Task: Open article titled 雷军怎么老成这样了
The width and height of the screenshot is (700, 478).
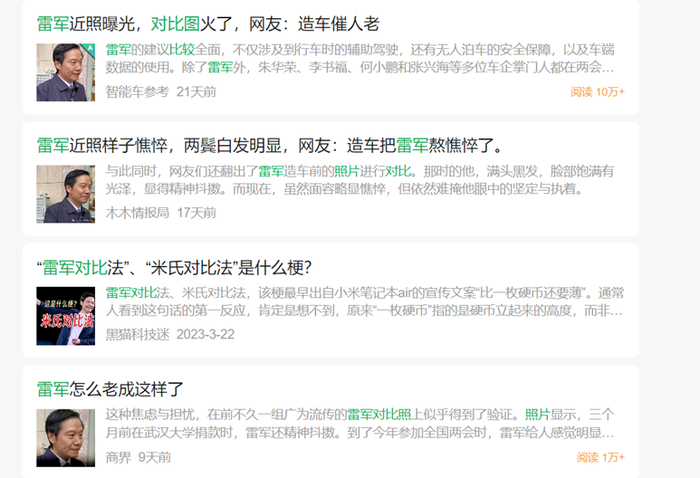Action: (x=110, y=389)
